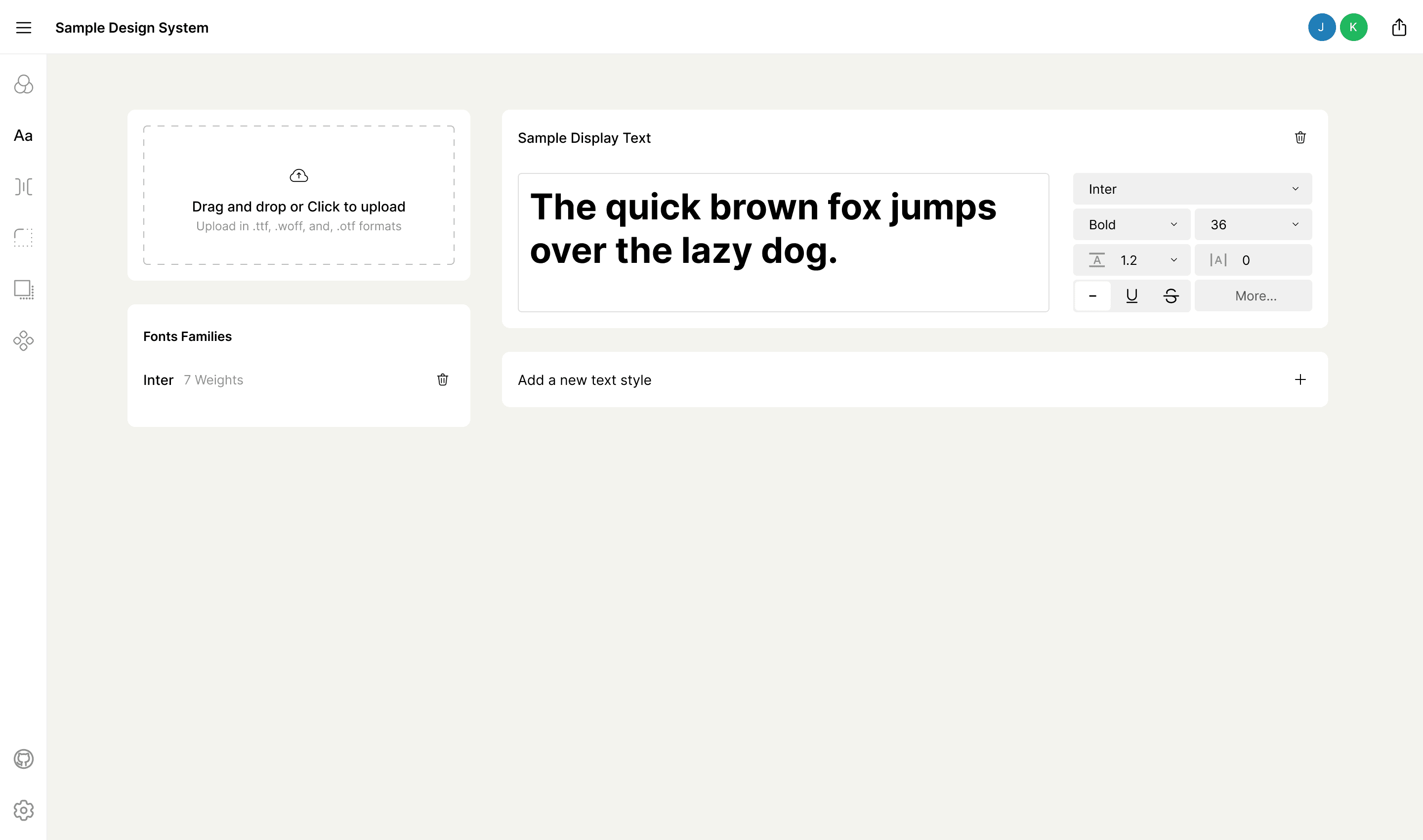Add a new text style

pos(1300,380)
